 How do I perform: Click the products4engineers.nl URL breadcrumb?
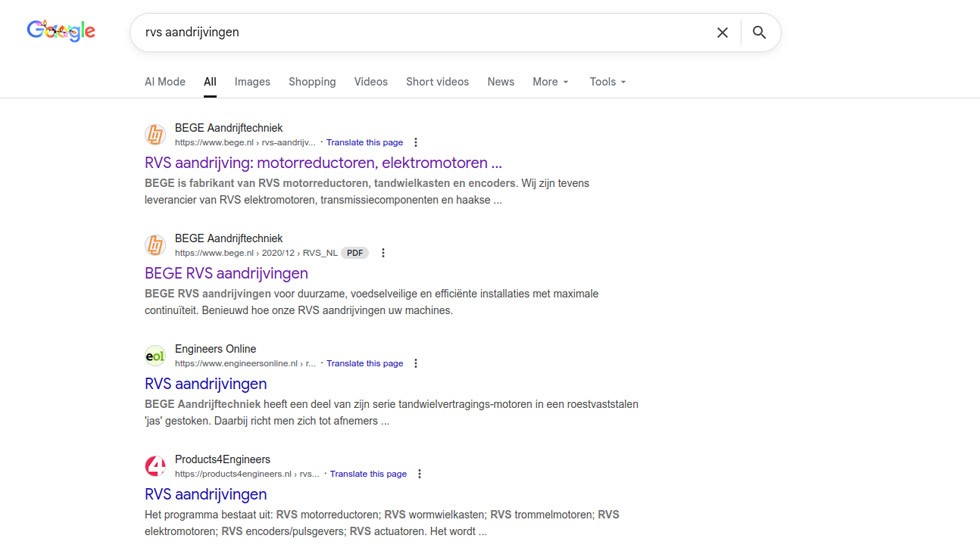[247, 474]
